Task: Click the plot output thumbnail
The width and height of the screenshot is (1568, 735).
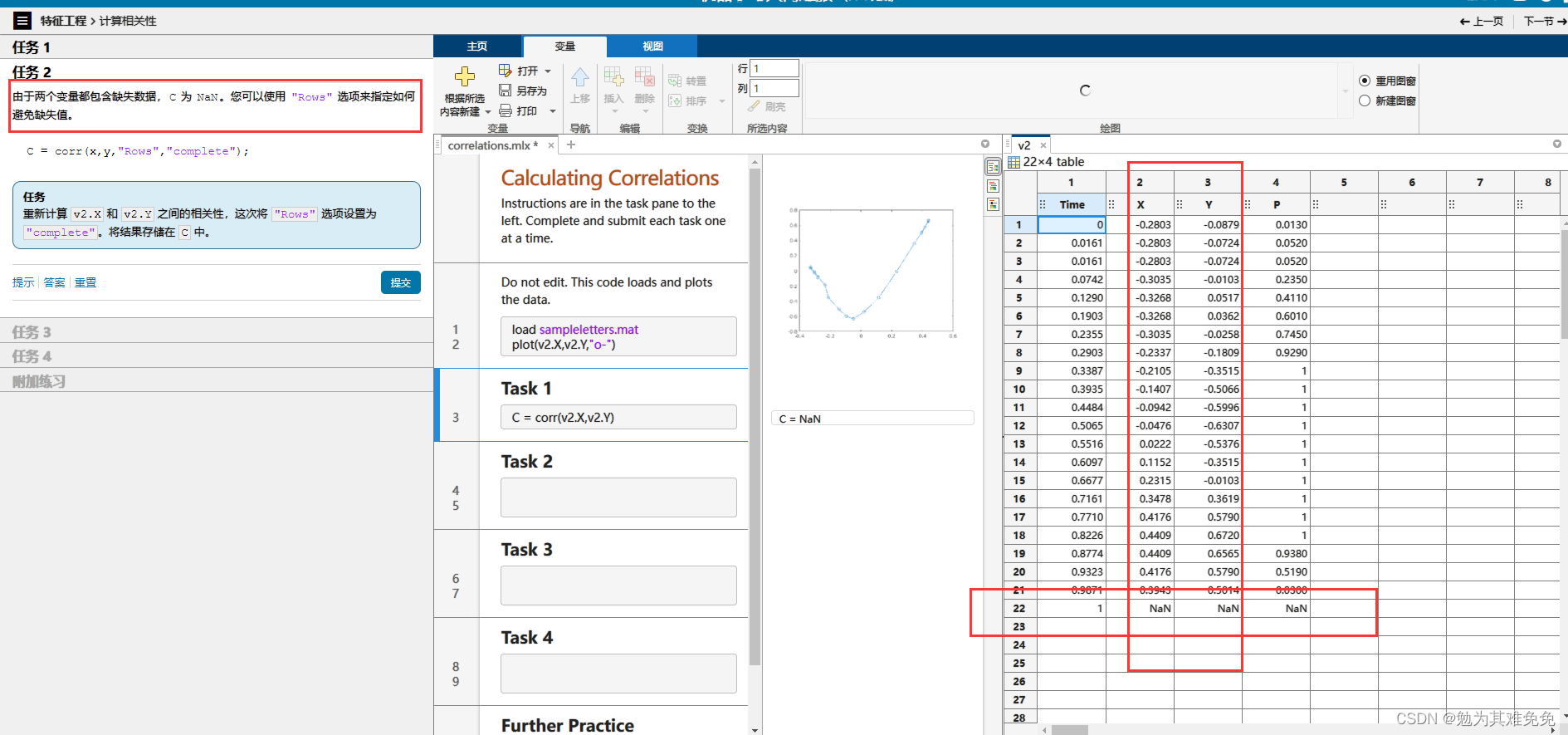Action: click(x=872, y=272)
